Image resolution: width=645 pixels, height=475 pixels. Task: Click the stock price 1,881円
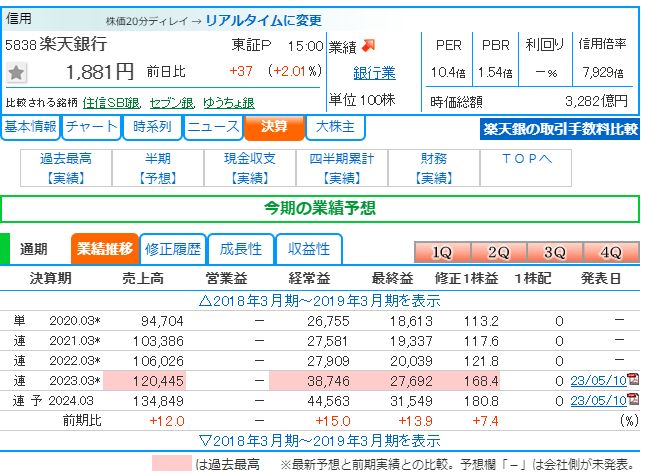click(100, 72)
